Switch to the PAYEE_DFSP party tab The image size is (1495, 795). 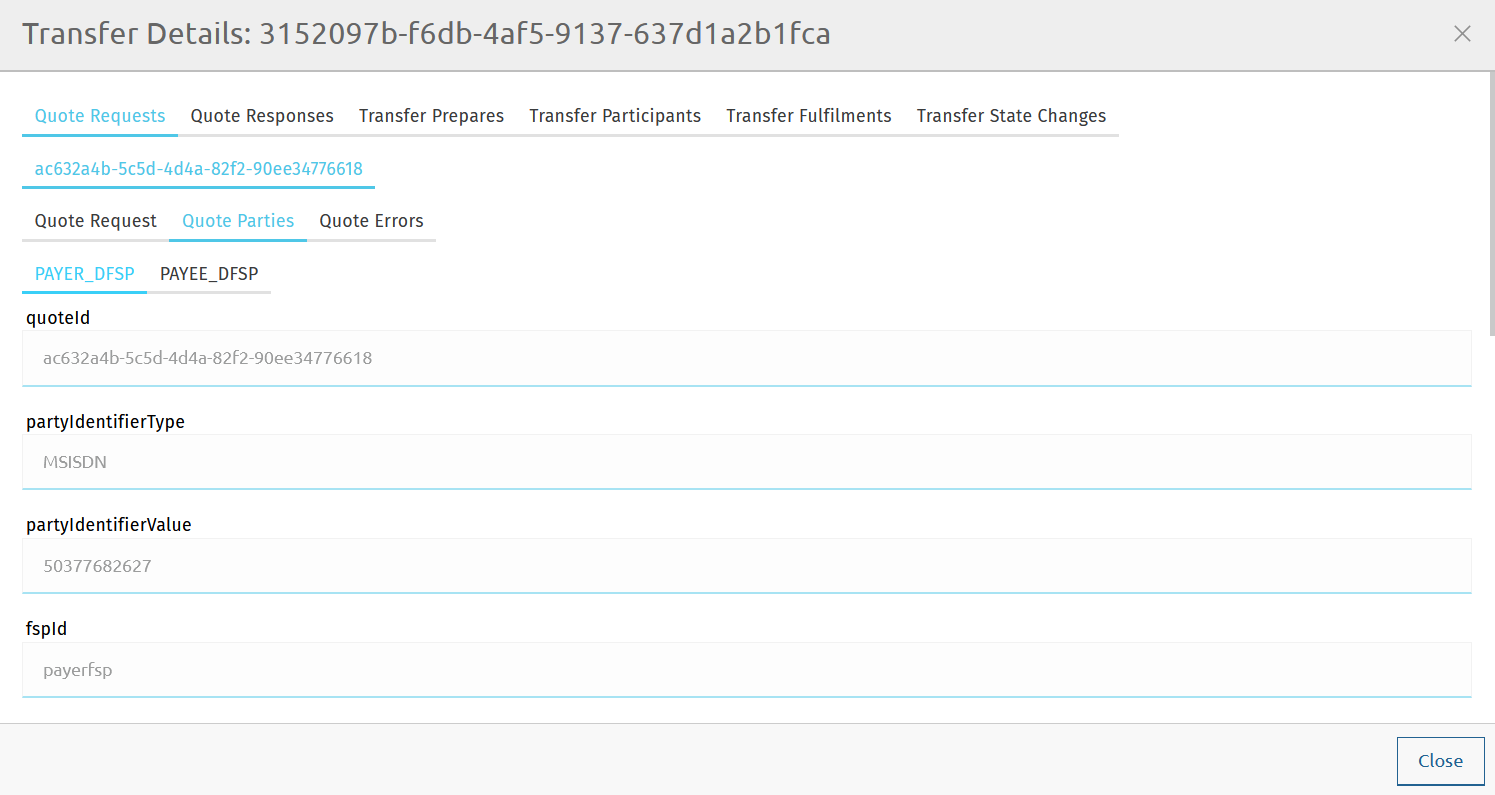pos(209,274)
